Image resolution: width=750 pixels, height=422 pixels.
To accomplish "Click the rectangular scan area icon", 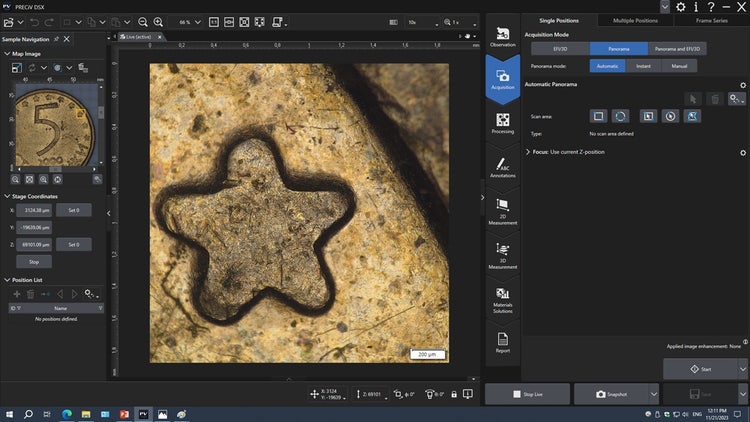I will tap(597, 116).
